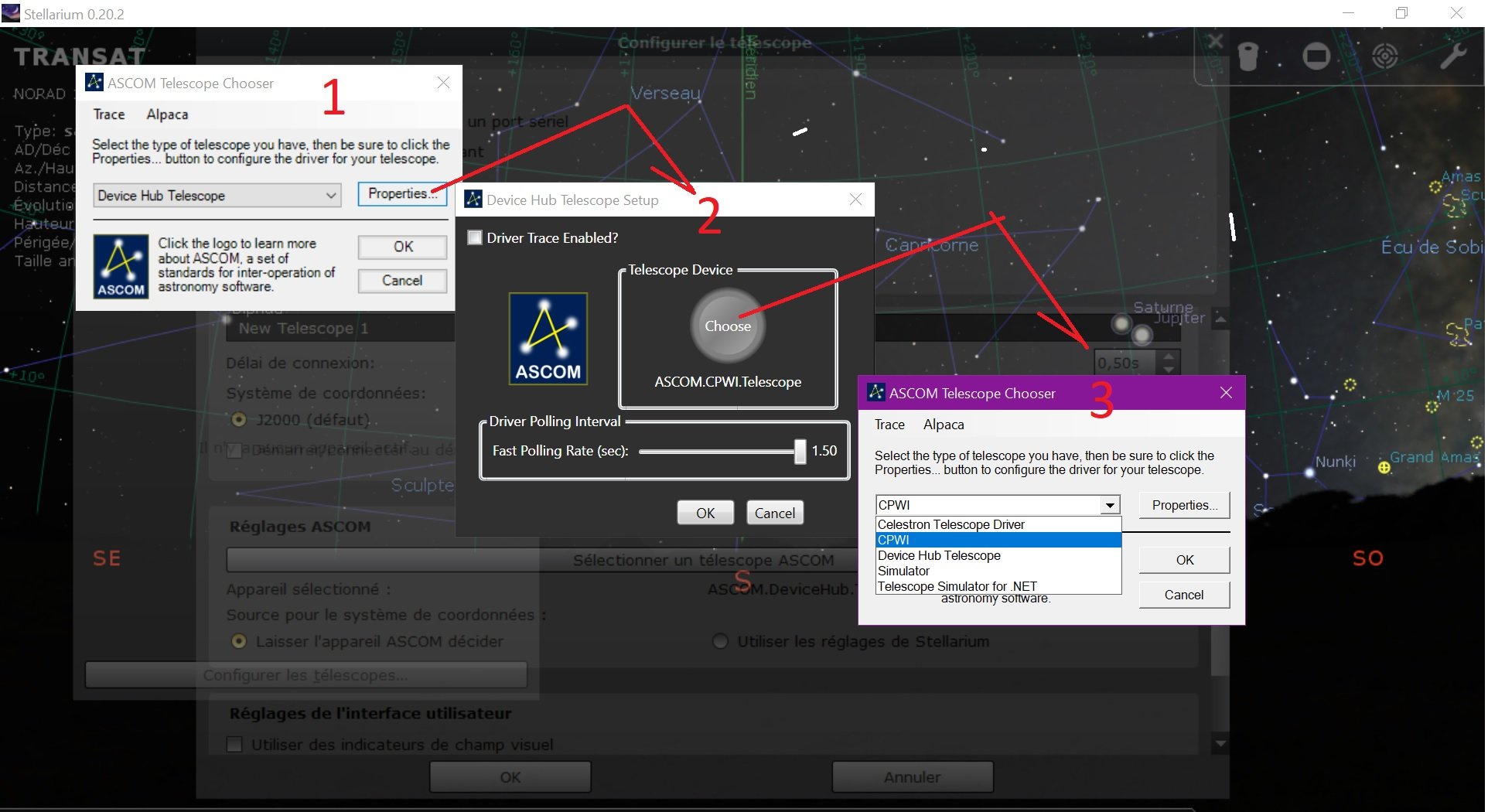Open Alpaca menu in purple-titled Telescope Chooser
Viewport: 1488px width, 812px height.
(944, 425)
